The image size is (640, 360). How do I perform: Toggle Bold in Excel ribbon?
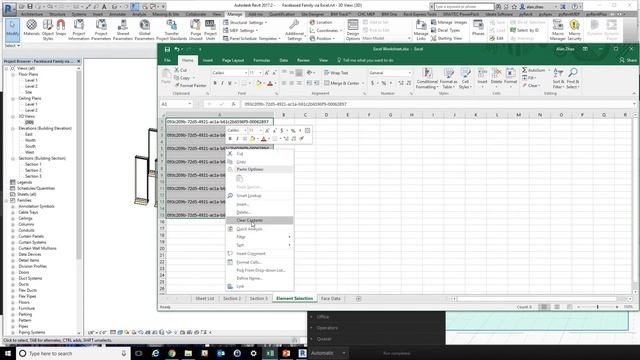pyautogui.click(x=215, y=83)
